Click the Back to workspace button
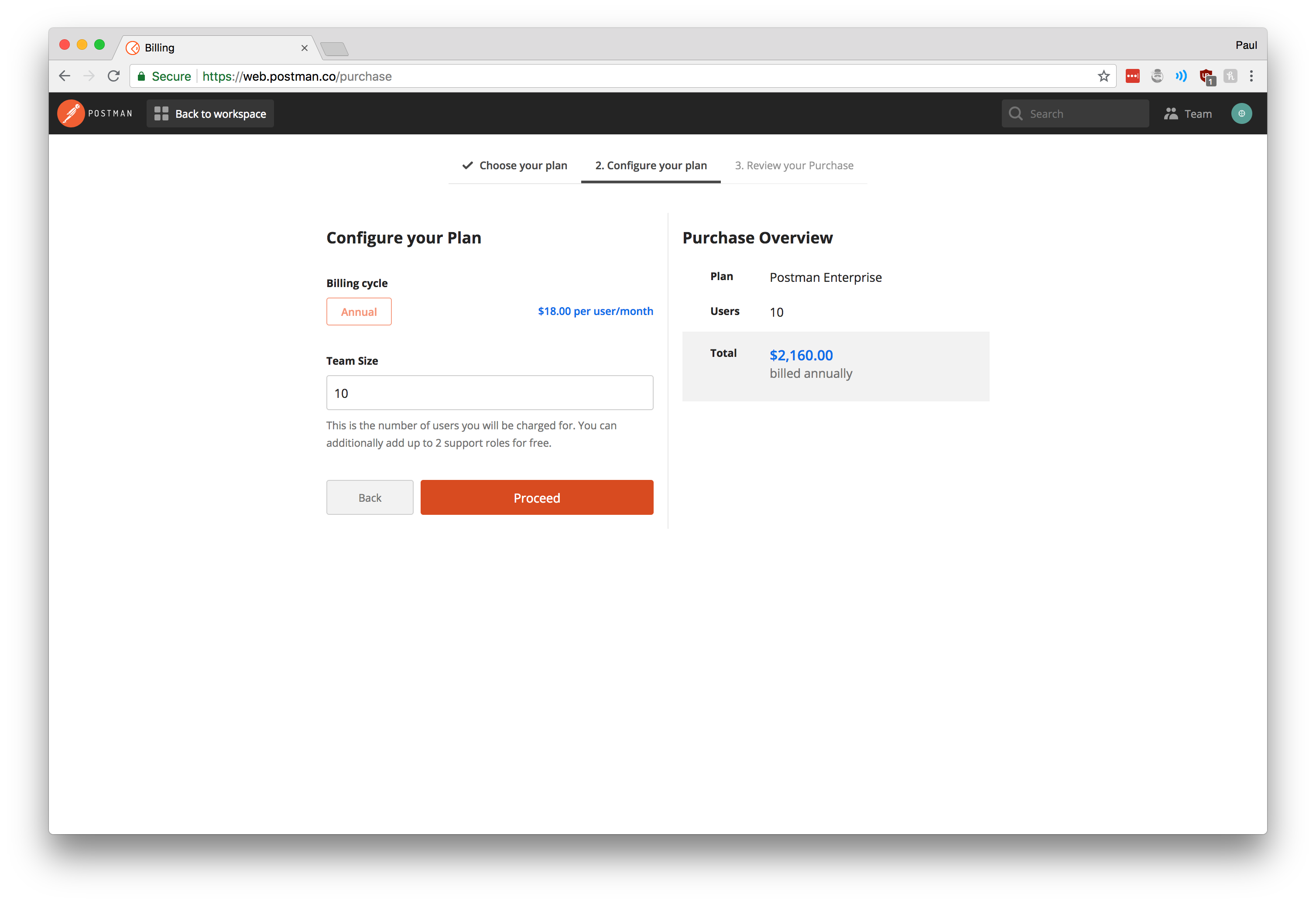The image size is (1316, 904). point(210,114)
